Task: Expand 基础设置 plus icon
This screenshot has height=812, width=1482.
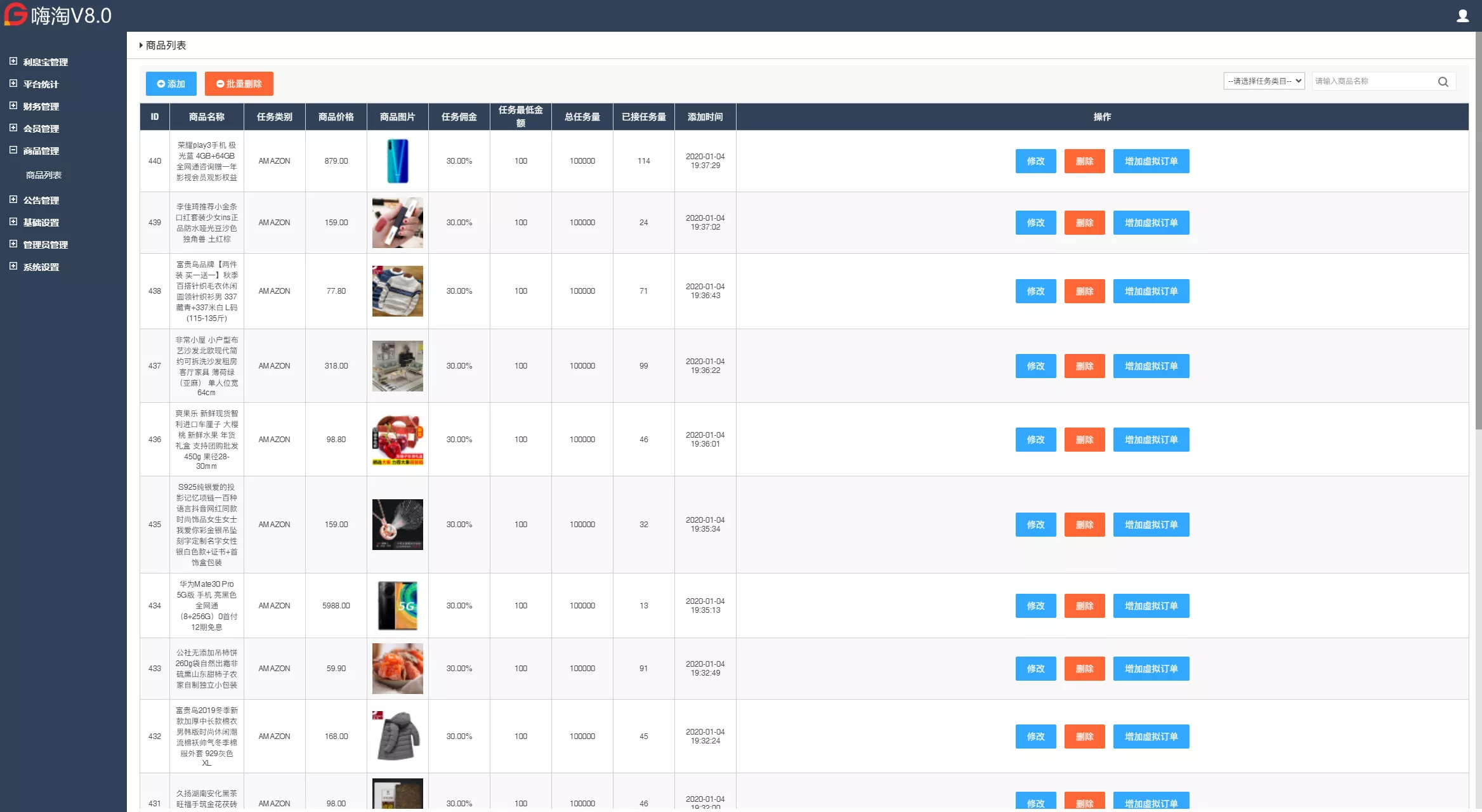Action: 13,222
